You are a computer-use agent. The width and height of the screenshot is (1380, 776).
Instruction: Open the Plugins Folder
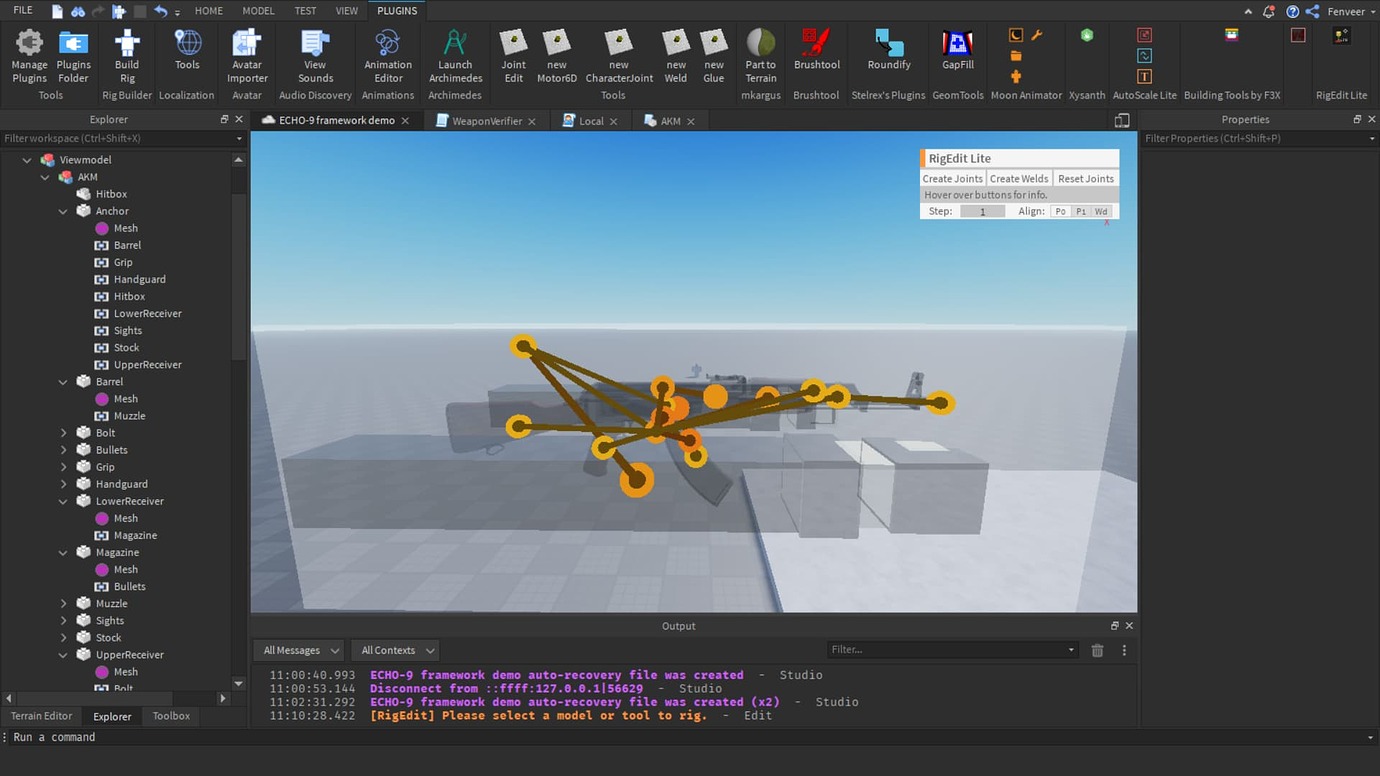tap(73, 57)
